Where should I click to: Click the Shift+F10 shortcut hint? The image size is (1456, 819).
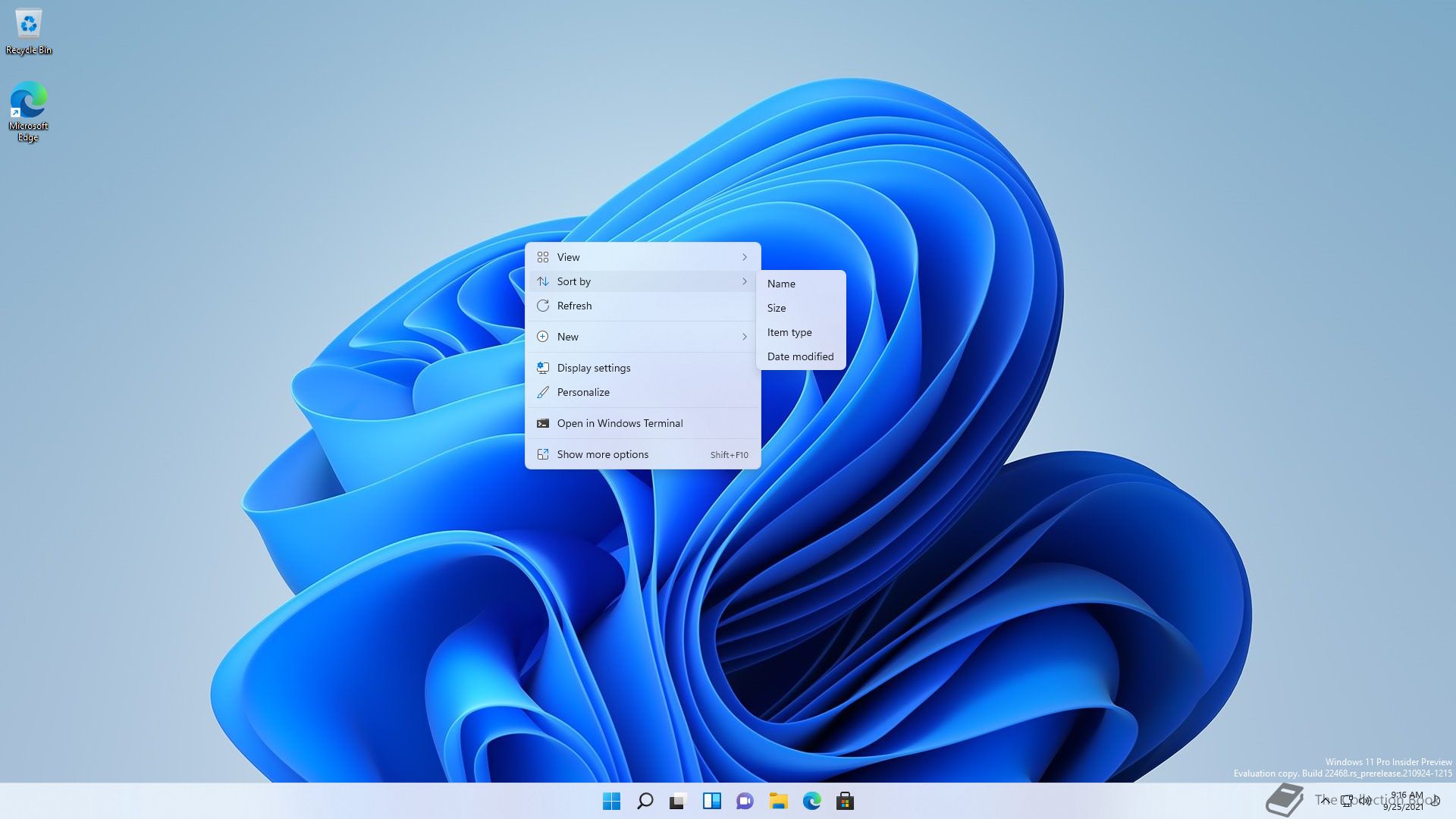(729, 455)
